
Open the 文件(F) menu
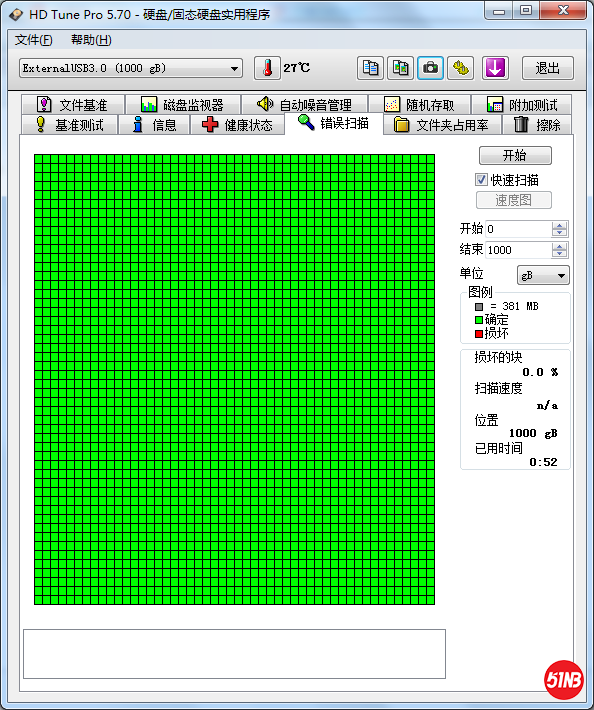[x=34, y=40]
